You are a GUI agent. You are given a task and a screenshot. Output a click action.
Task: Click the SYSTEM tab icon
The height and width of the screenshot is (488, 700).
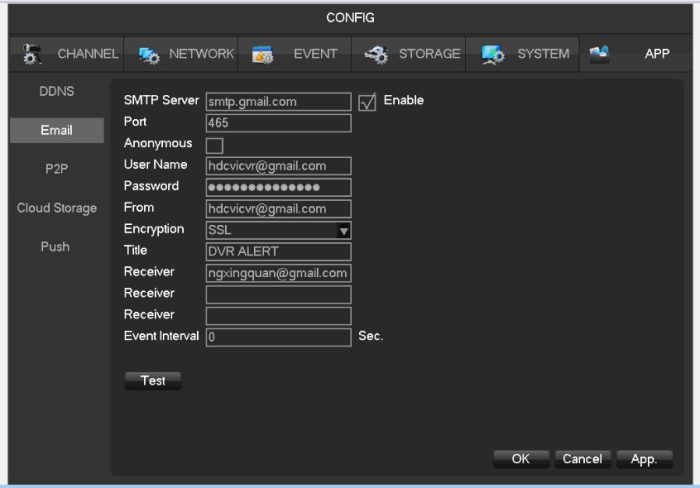pyautogui.click(x=493, y=54)
